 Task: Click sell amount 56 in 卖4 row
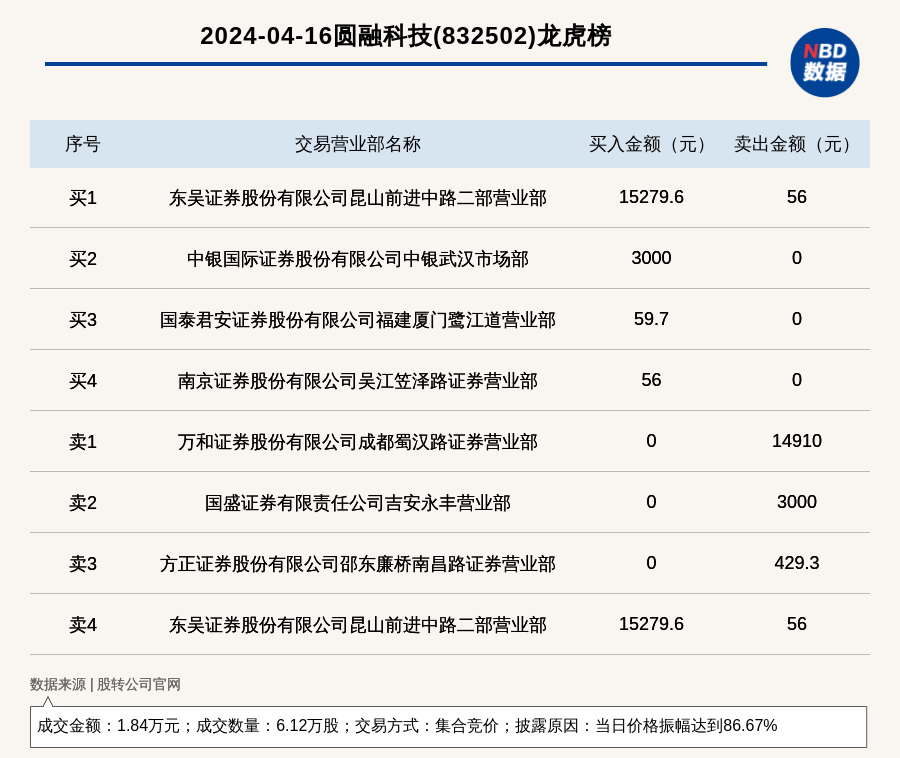[797, 624]
